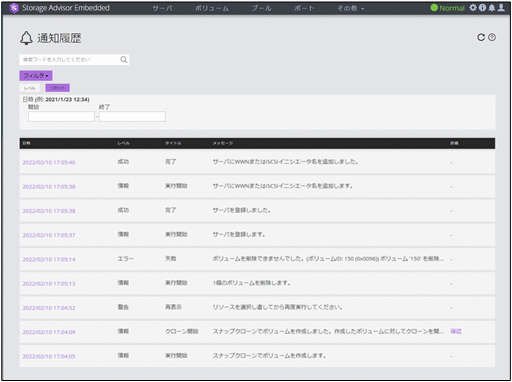Viewport: 512px width, 382px height.
Task: Open notification dated 2022/02/10 17:04:05
Action: 49,356
